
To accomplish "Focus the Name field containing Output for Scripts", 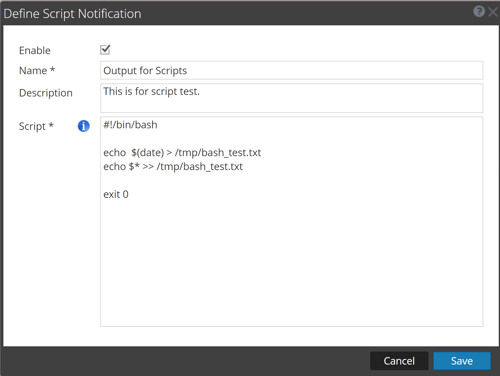I will pyautogui.click(x=291, y=70).
